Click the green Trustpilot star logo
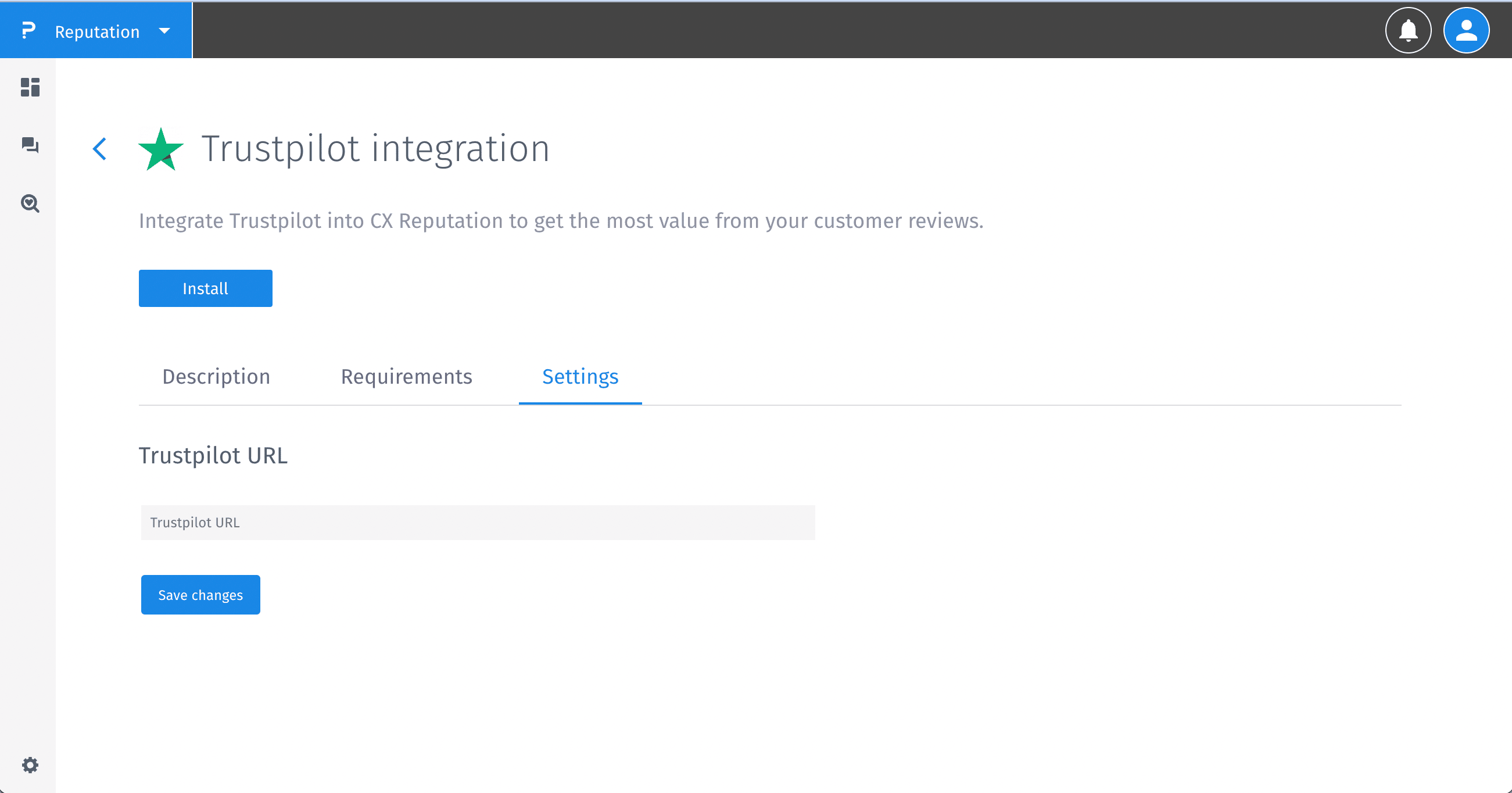 [160, 149]
